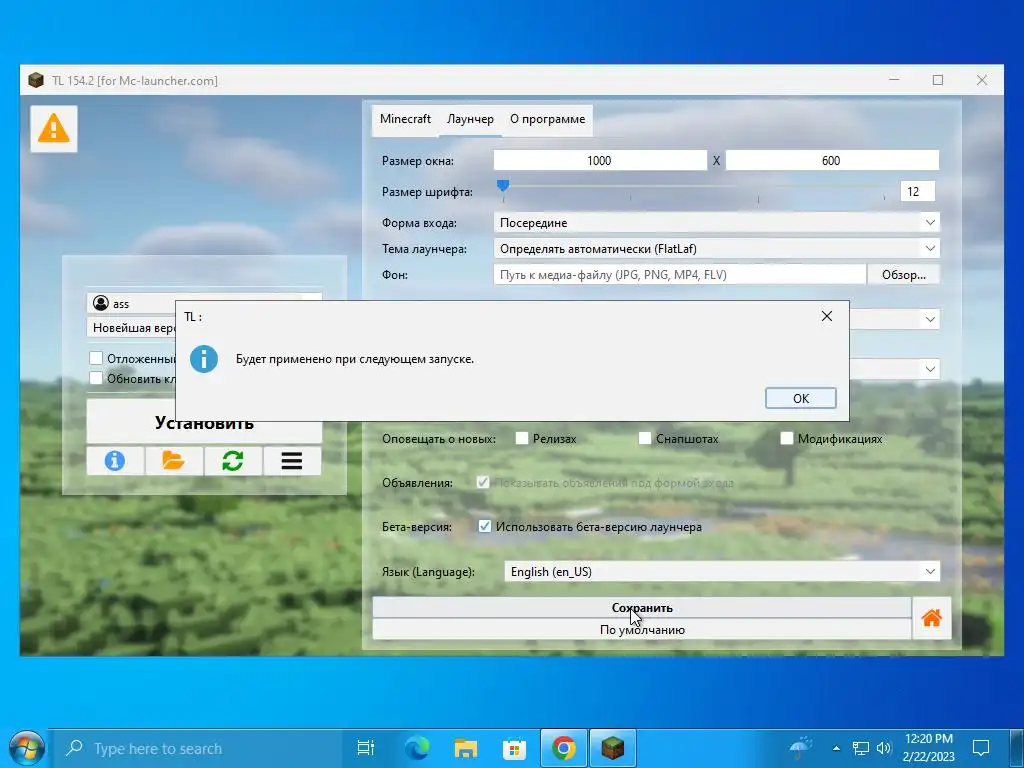The height and width of the screenshot is (768, 1024).
Task: Open the blue info icon under Установить
Action: click(114, 460)
